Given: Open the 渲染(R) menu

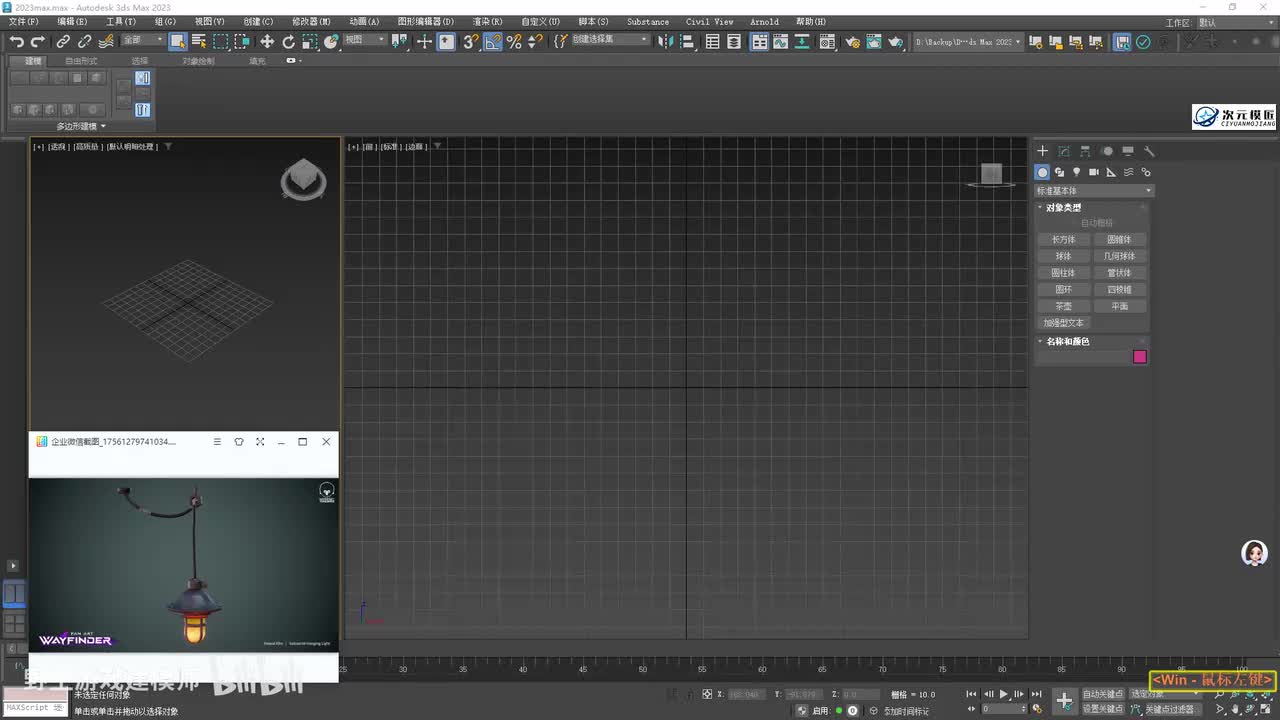Looking at the screenshot, I should click(487, 22).
